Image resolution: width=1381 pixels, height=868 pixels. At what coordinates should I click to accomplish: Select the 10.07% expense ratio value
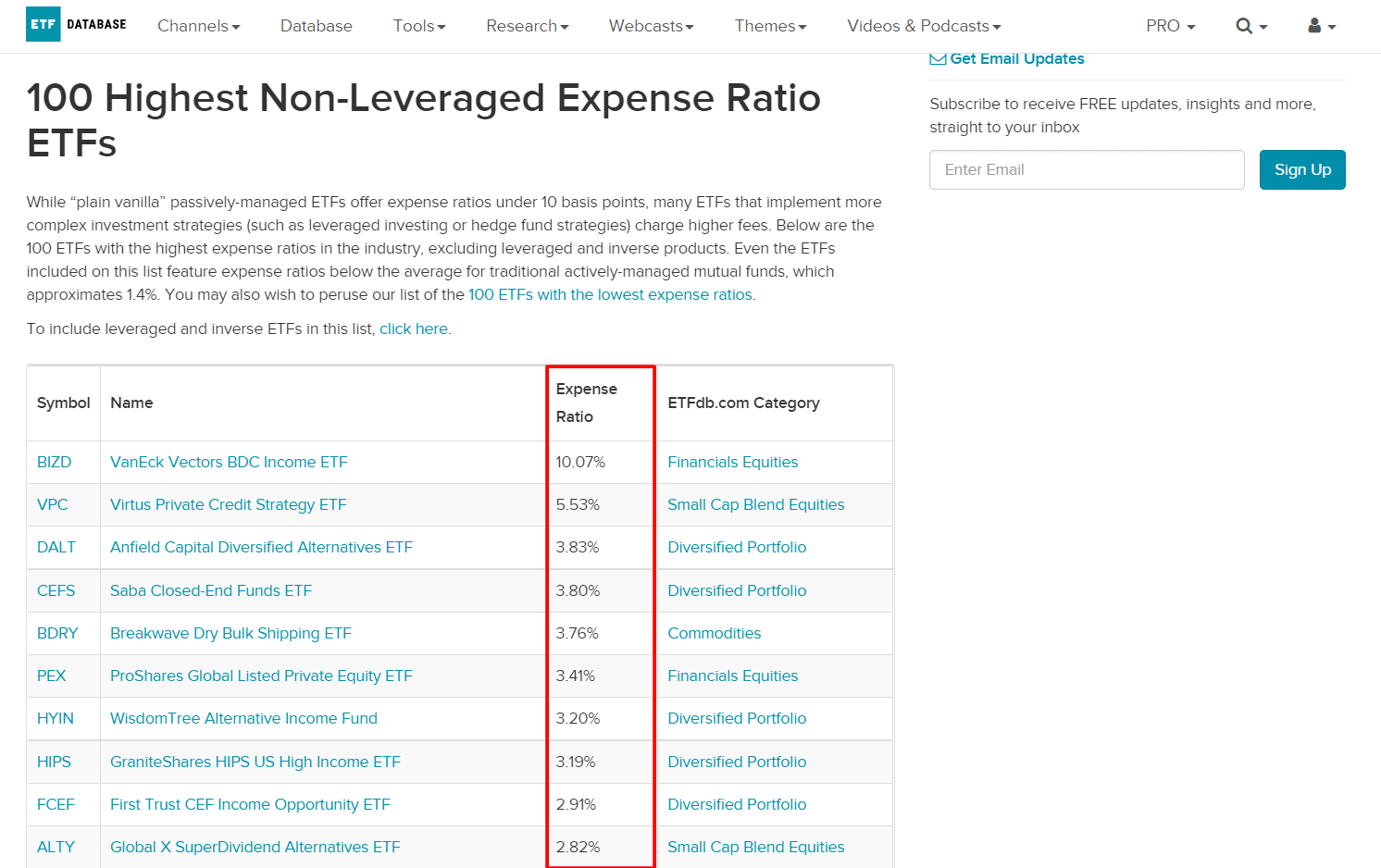tap(580, 462)
